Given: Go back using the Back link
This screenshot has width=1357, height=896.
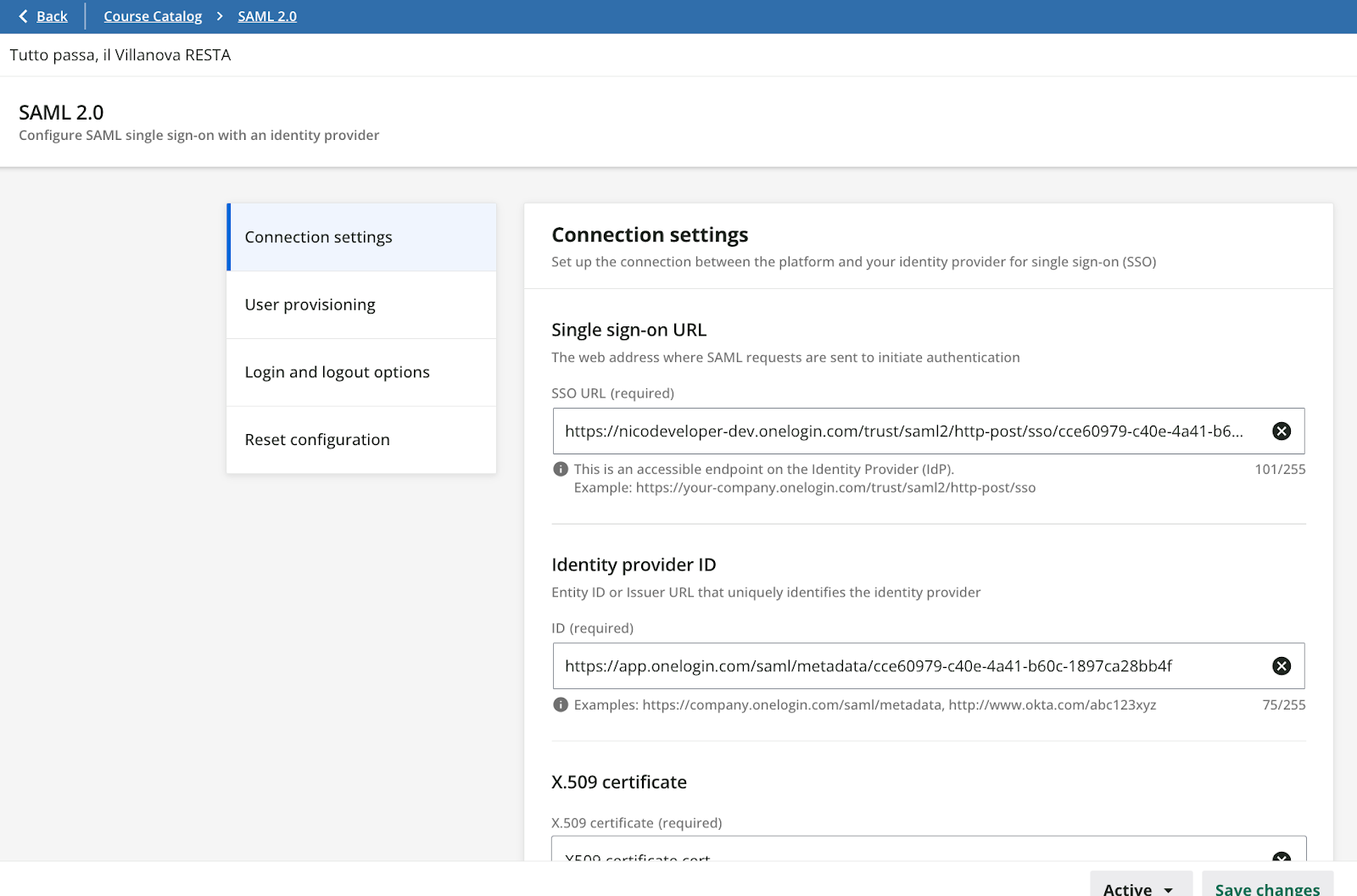Looking at the screenshot, I should 52,16.
